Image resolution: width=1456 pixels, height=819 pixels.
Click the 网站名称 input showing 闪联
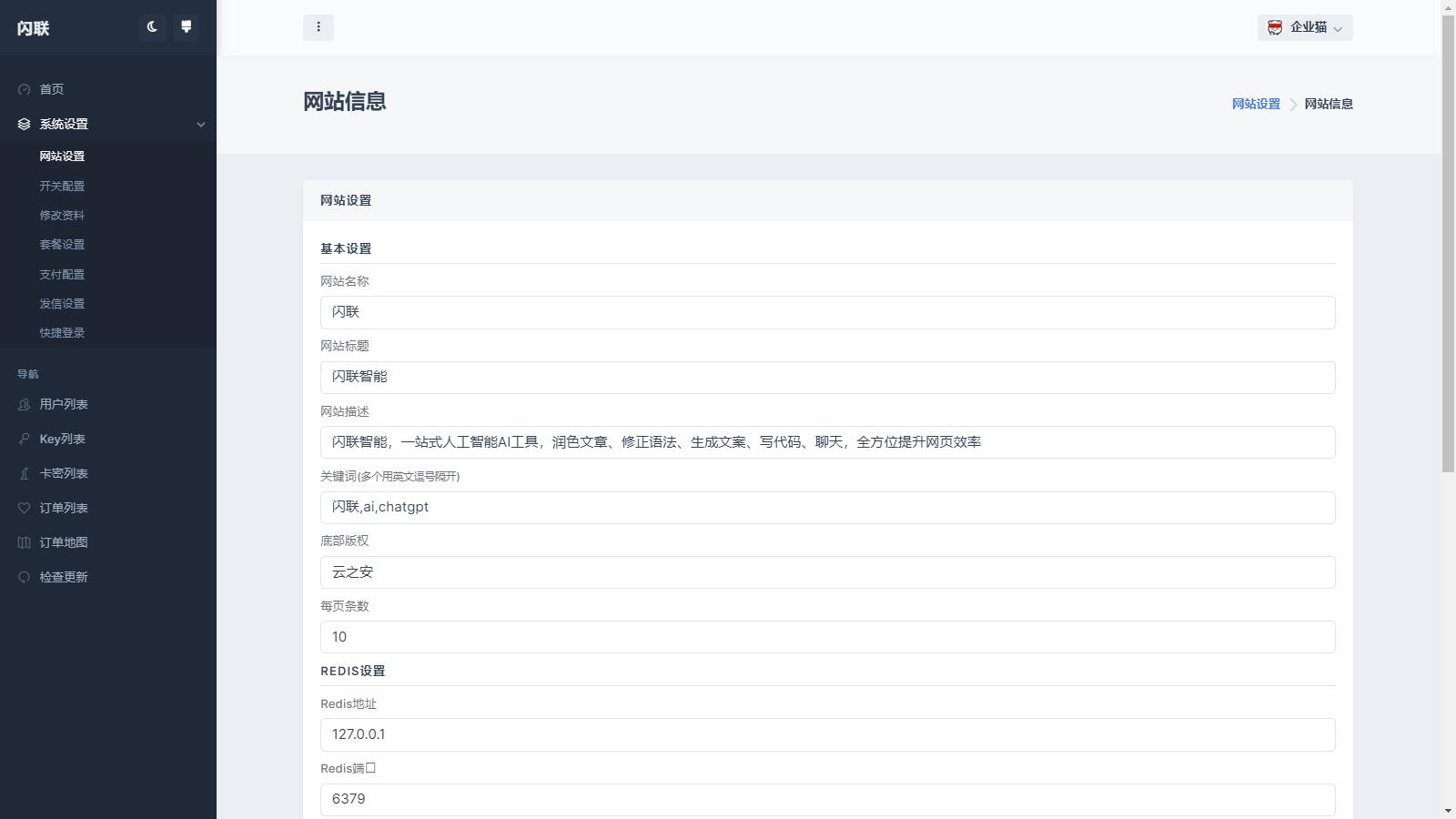(x=826, y=312)
